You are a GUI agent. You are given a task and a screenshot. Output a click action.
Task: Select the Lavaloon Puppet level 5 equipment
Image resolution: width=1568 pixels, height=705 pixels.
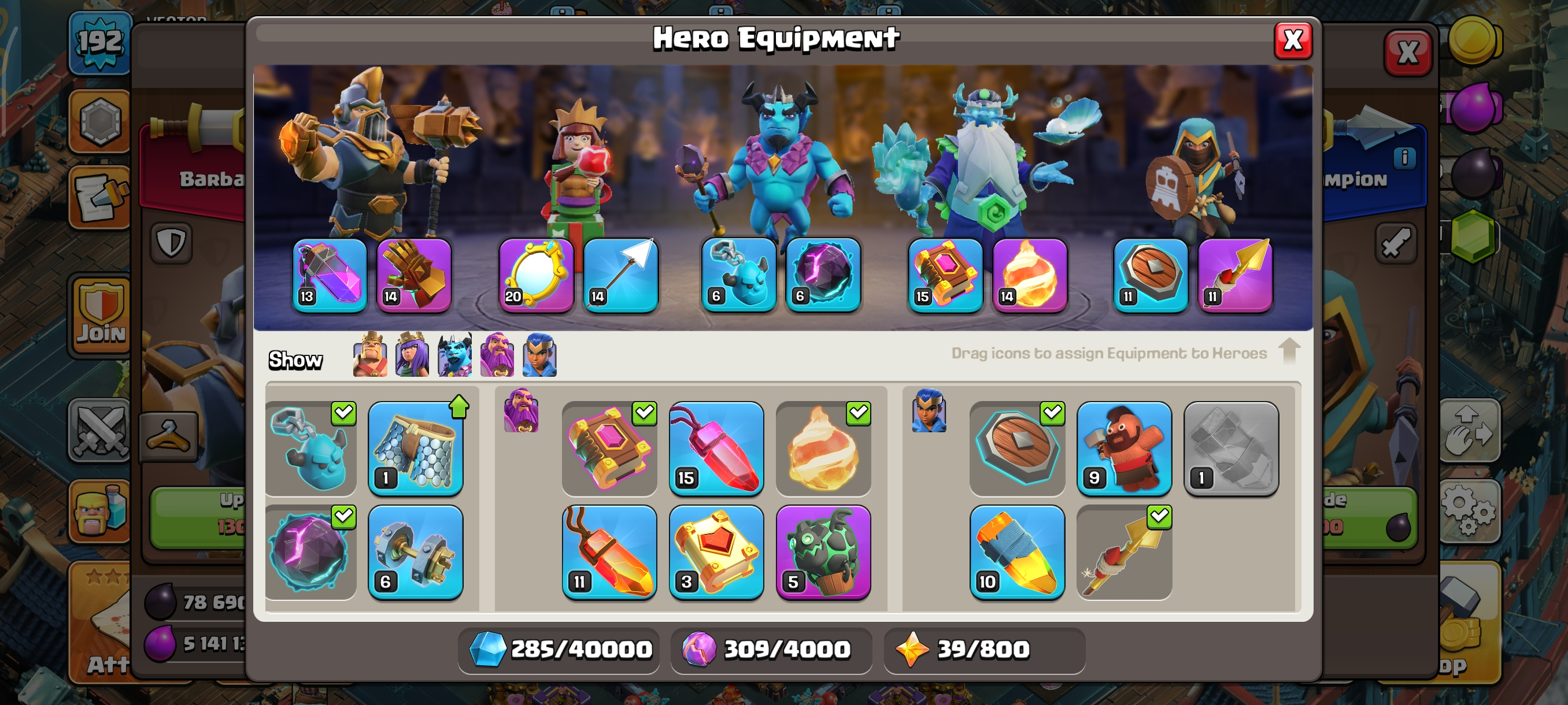823,552
